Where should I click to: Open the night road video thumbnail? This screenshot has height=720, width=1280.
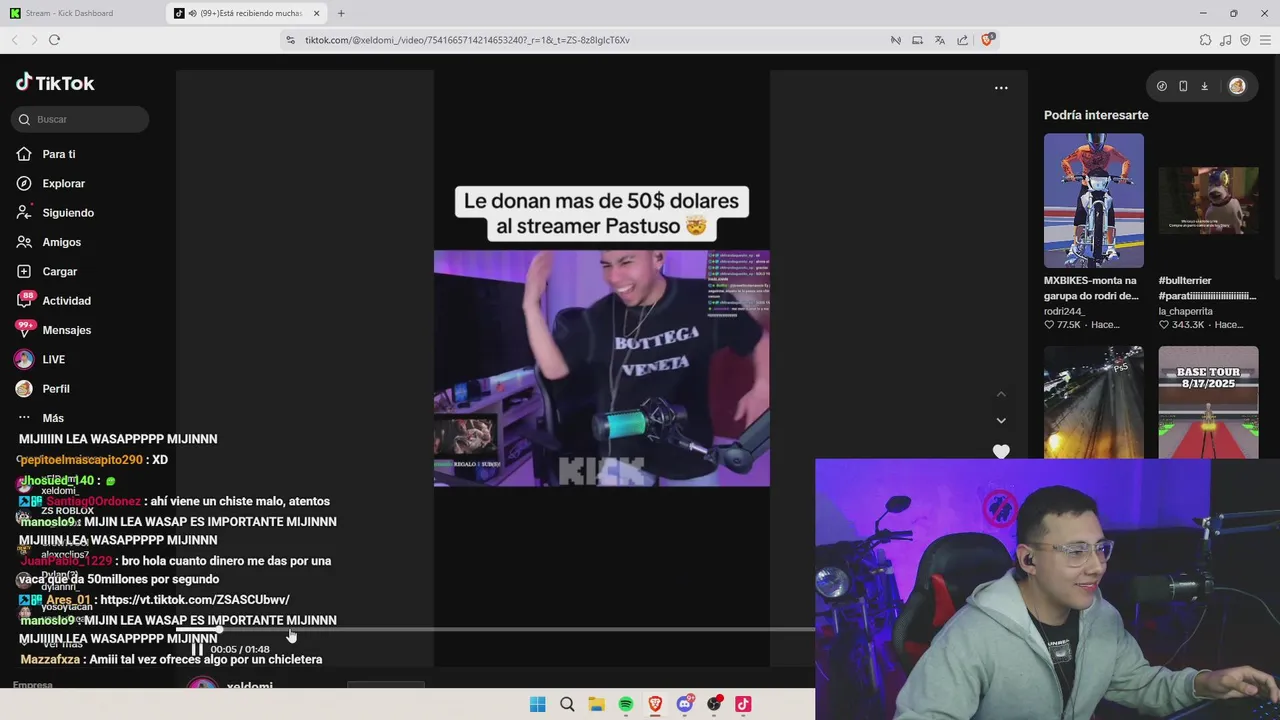pos(1093,402)
